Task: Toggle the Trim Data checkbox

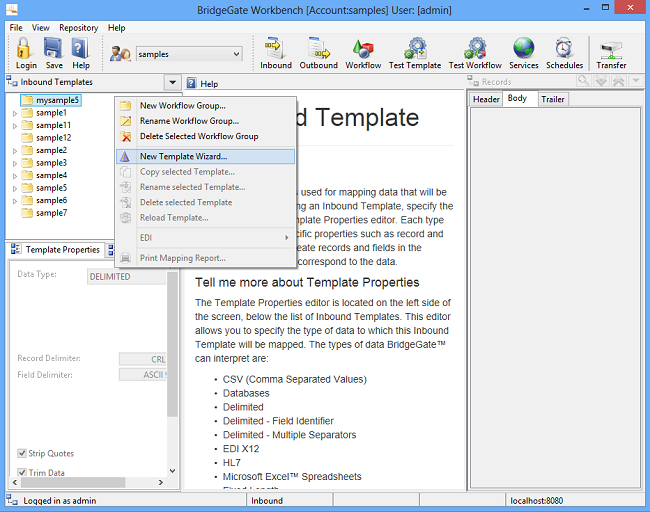Action: coord(22,472)
